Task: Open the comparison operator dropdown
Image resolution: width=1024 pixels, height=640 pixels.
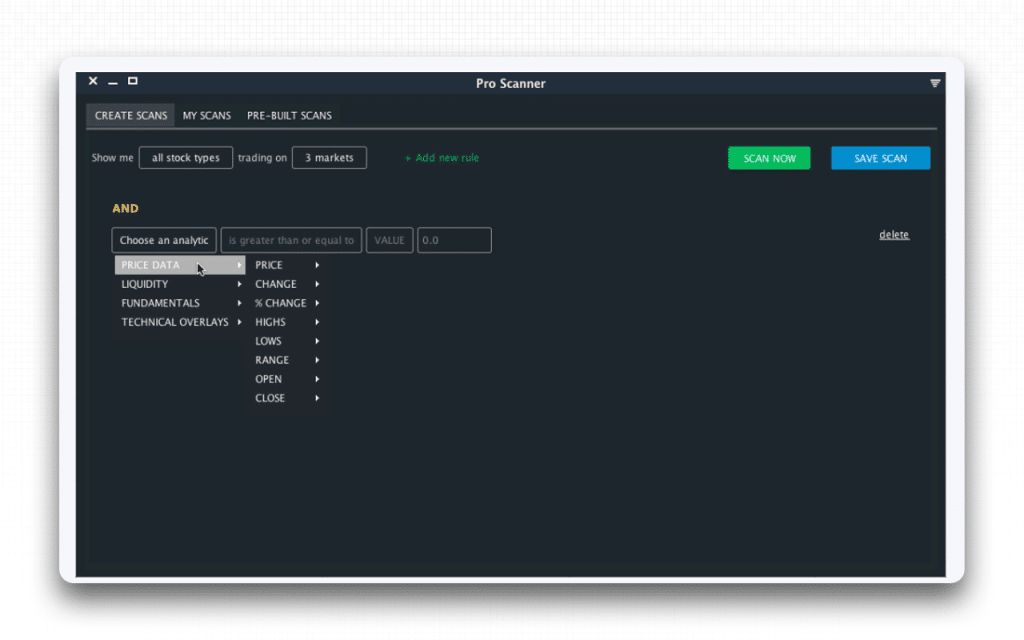Action: coord(291,240)
